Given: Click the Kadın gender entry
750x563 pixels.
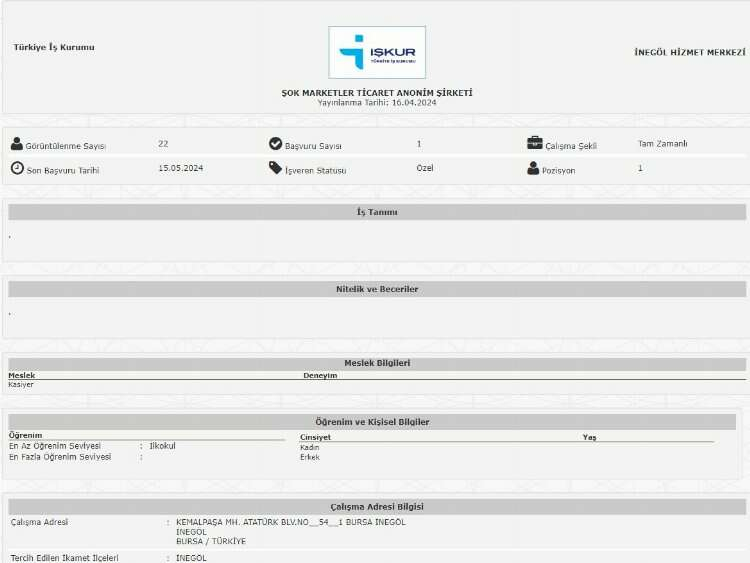Looking at the screenshot, I should click(310, 447).
